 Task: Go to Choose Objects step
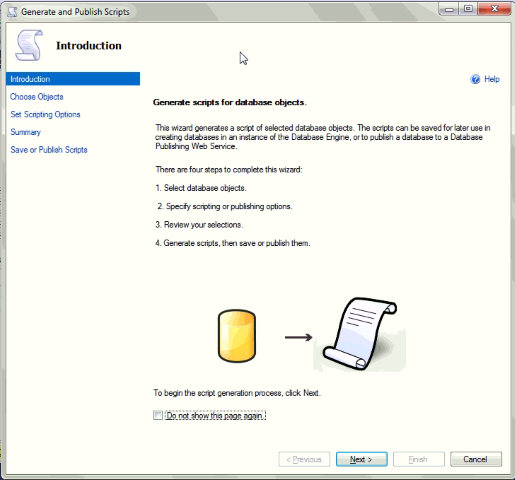tap(37, 97)
